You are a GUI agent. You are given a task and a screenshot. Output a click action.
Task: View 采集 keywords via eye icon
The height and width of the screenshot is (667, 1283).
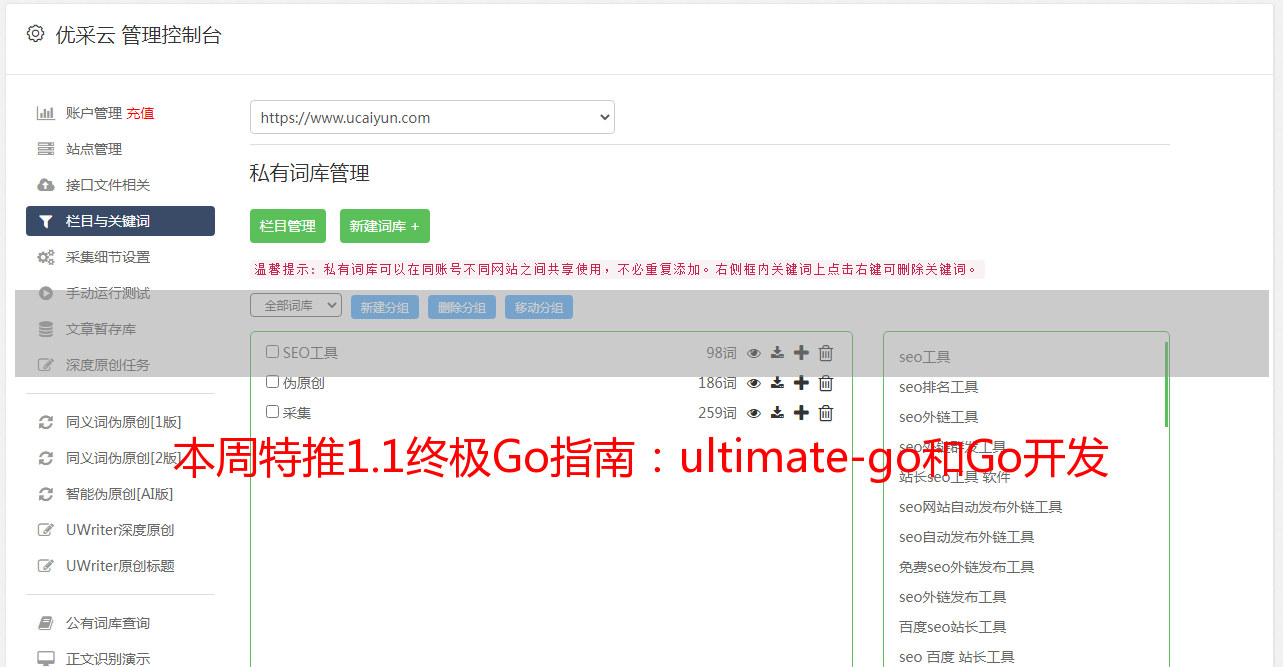754,413
